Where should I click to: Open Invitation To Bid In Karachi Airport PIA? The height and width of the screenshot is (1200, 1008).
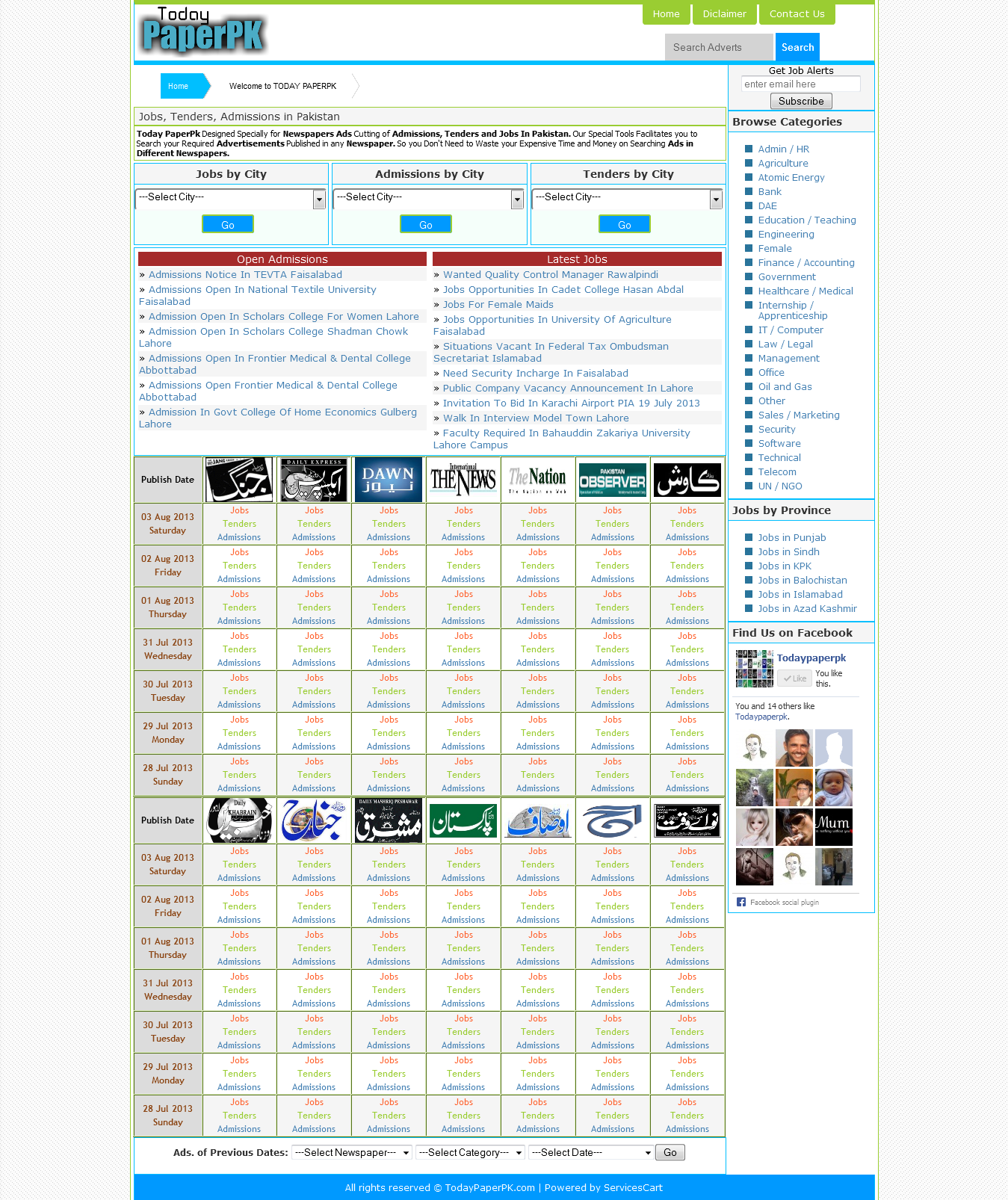coord(571,403)
